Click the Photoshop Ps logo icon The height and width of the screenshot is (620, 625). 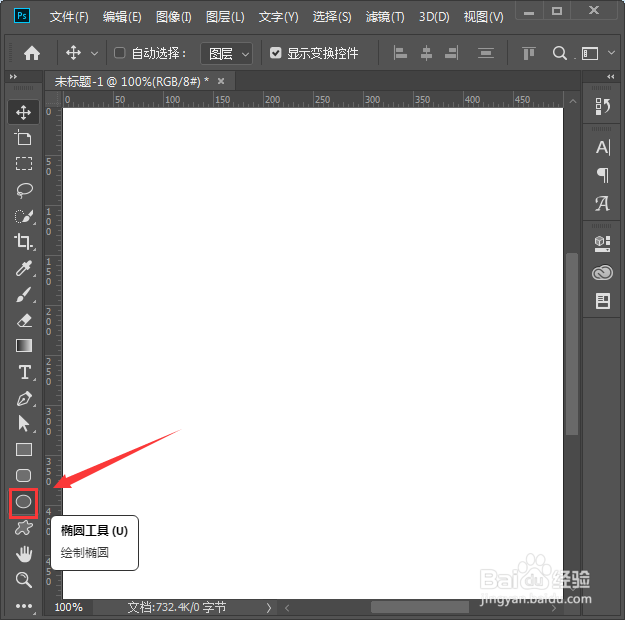tap(22, 16)
